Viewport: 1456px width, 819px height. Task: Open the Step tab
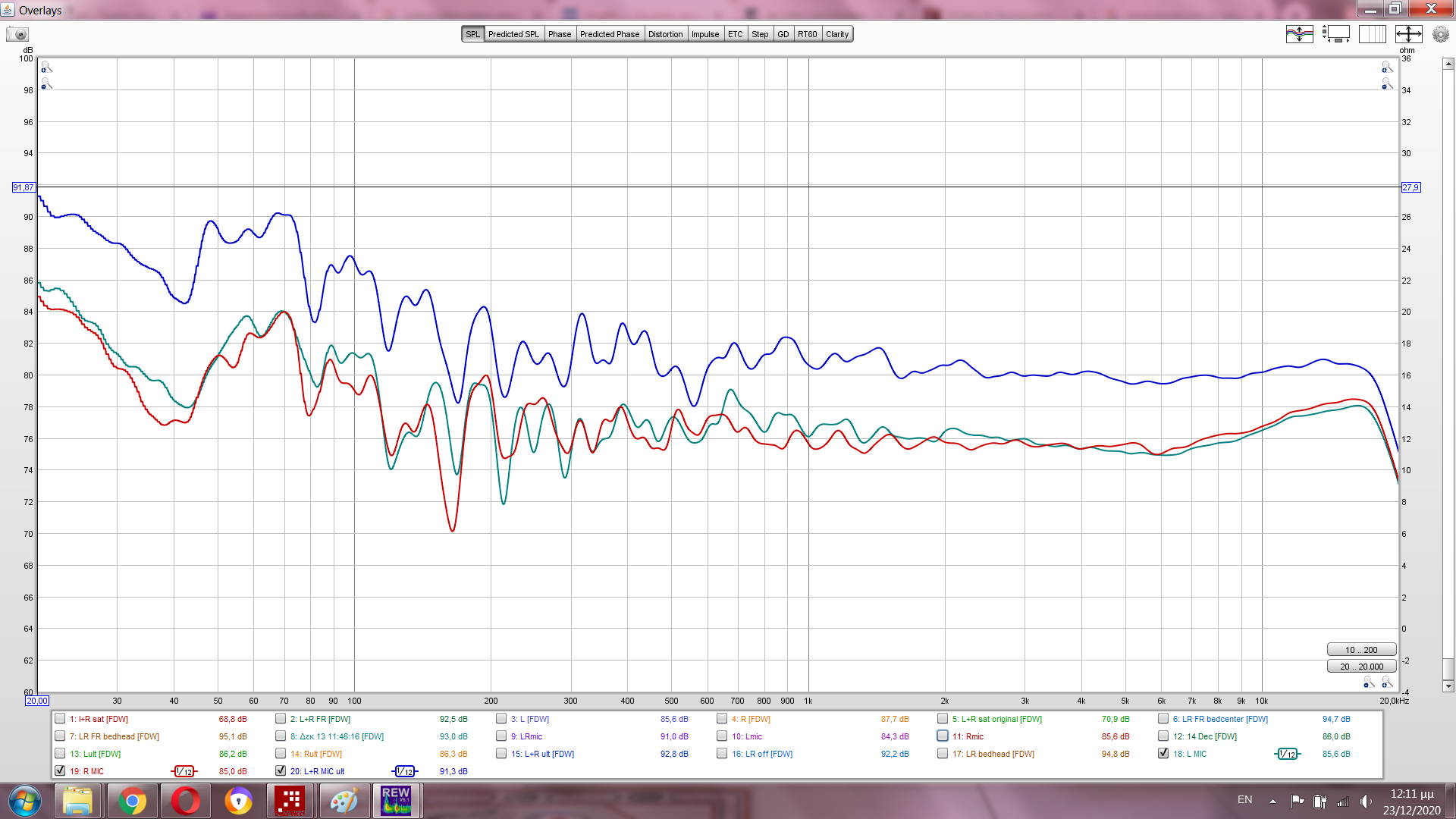click(x=760, y=34)
